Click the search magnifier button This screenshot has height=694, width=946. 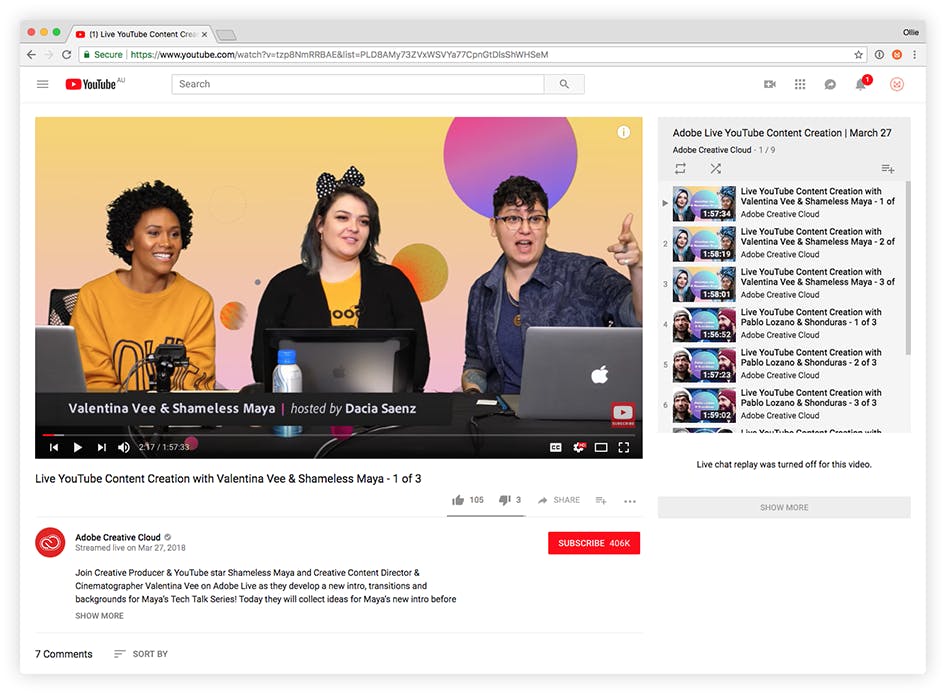coord(564,84)
